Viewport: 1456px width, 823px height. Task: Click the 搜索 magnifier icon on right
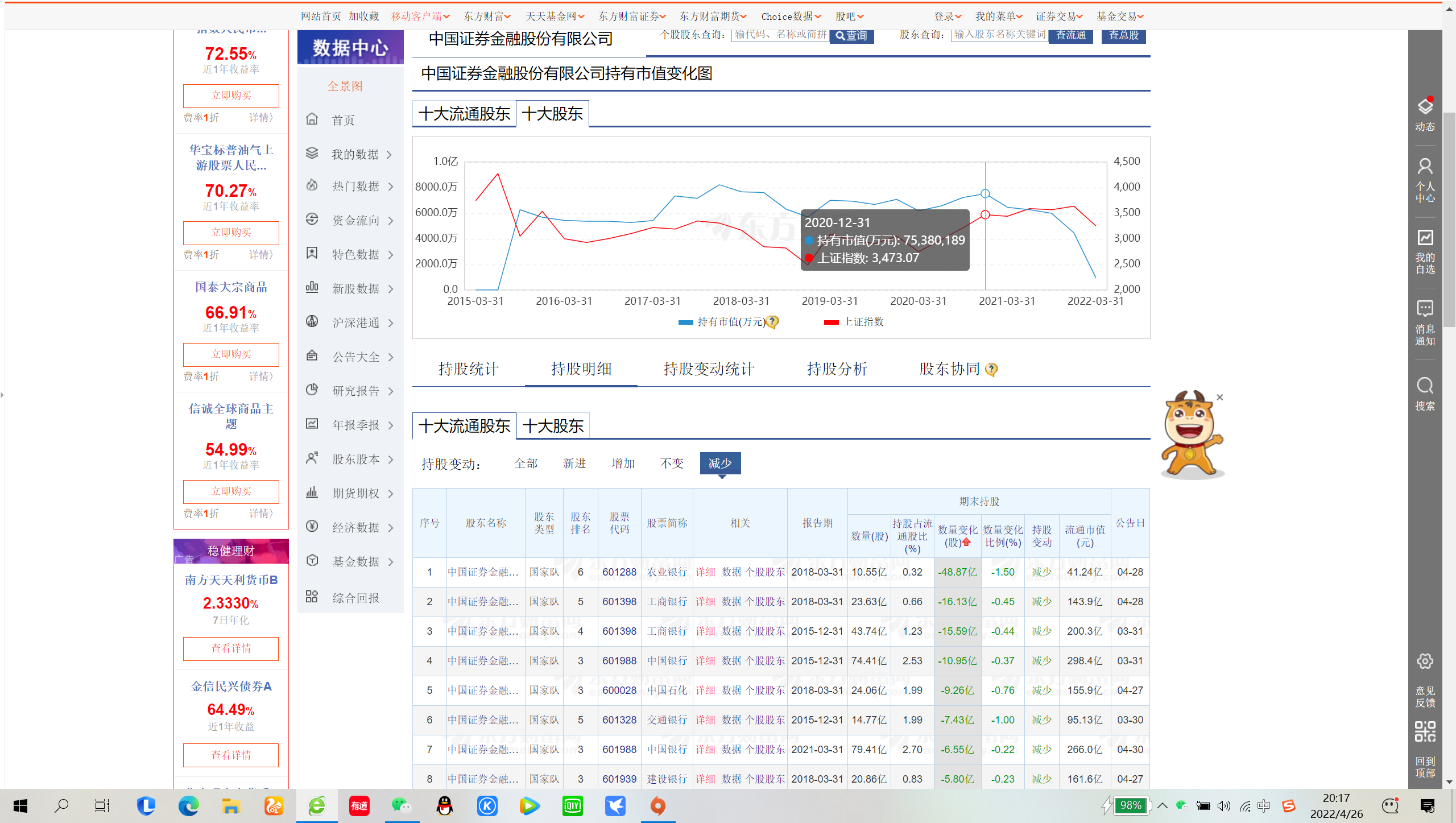pyautogui.click(x=1425, y=386)
